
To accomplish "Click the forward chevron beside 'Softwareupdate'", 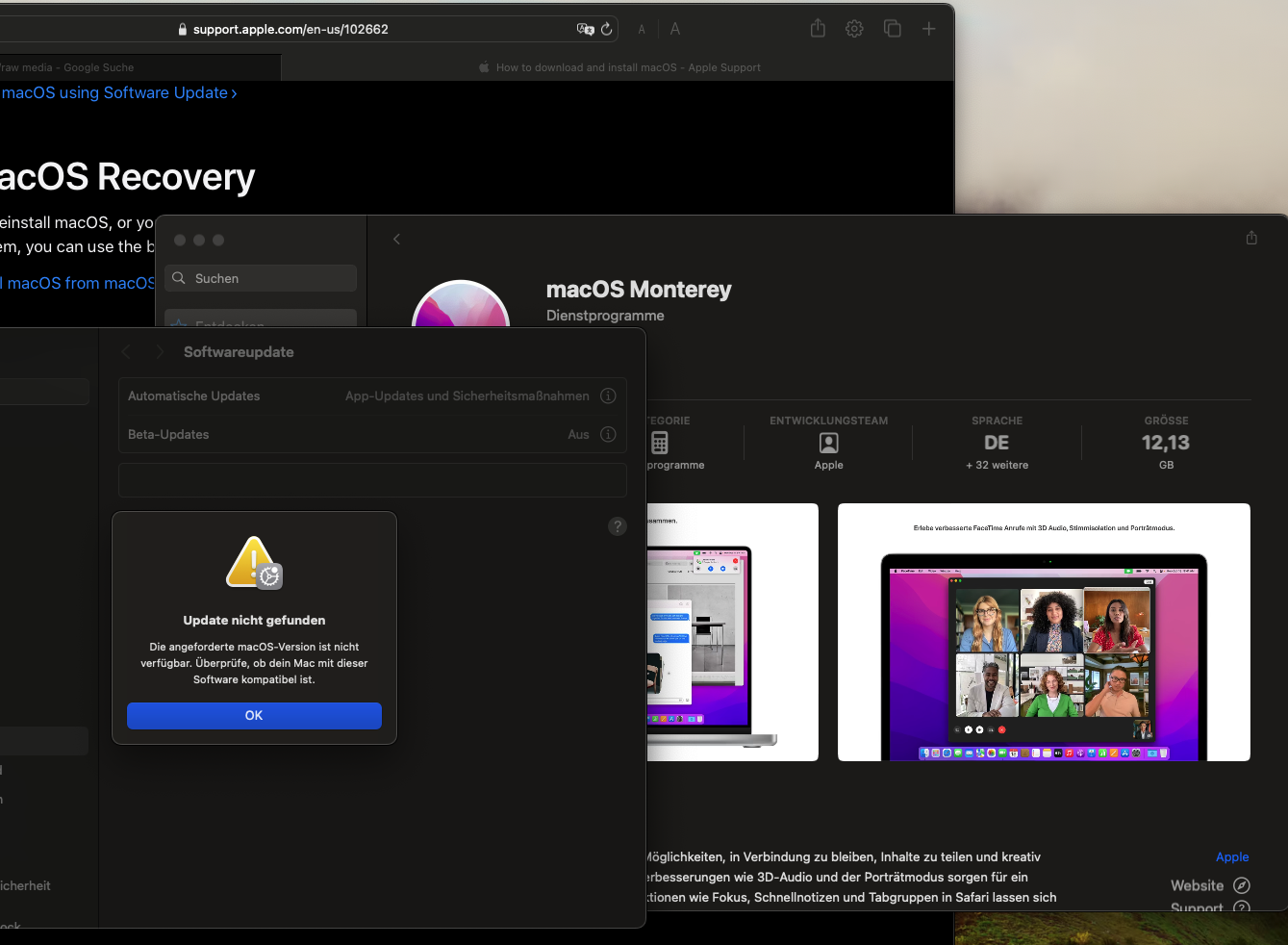I will (160, 352).
